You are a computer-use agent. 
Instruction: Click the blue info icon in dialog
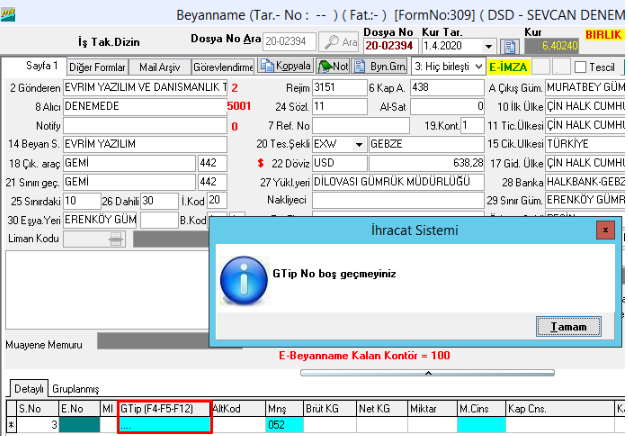[x=244, y=280]
